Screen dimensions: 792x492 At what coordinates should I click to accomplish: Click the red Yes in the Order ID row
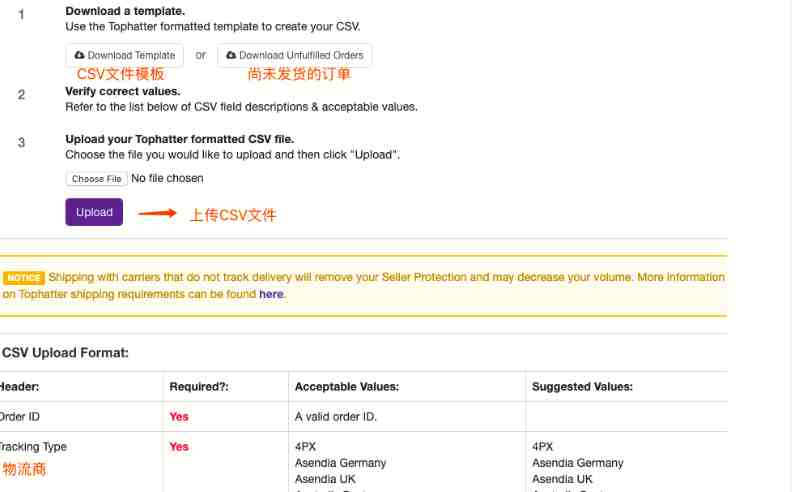pyautogui.click(x=179, y=417)
